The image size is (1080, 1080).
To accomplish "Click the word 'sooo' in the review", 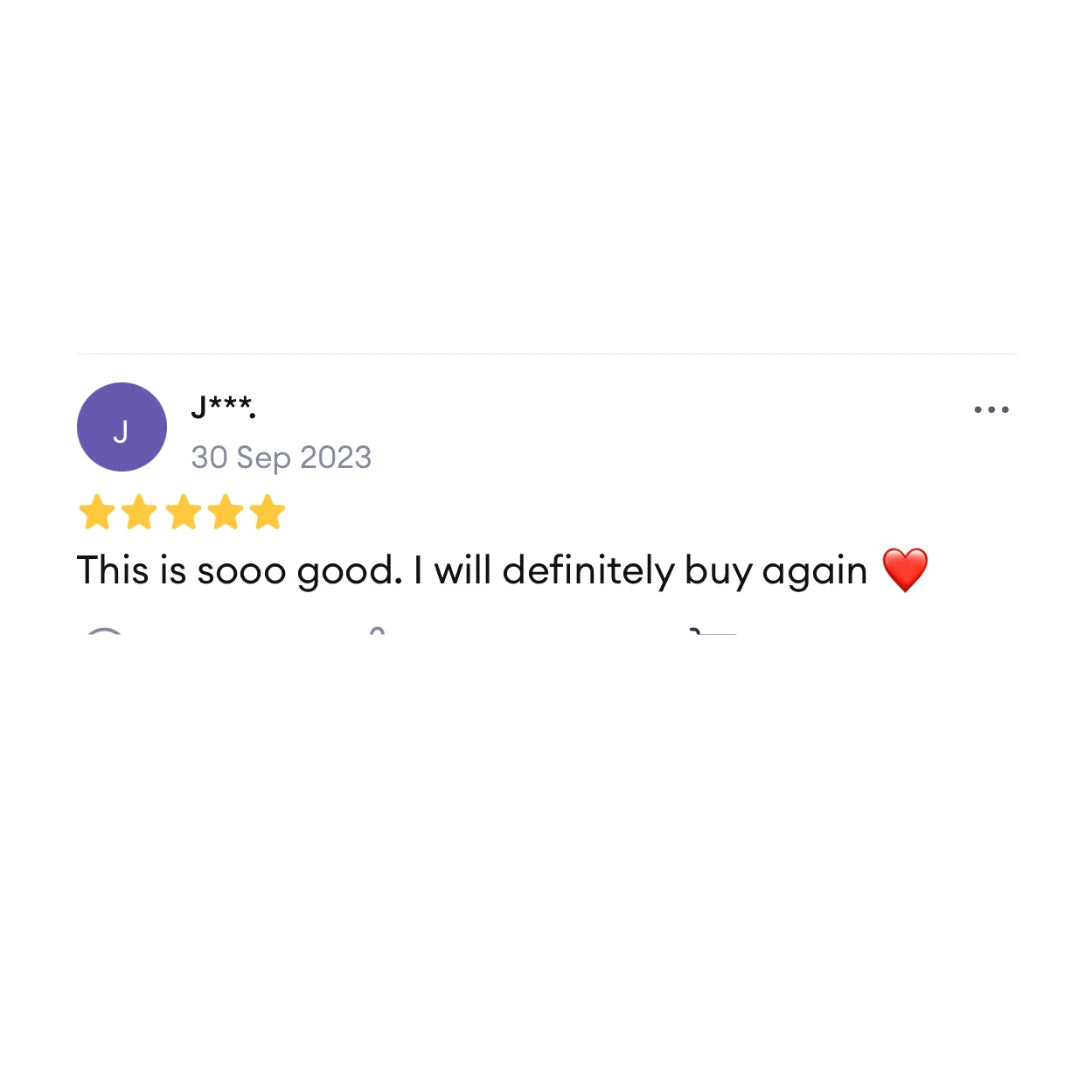I will pos(242,573).
